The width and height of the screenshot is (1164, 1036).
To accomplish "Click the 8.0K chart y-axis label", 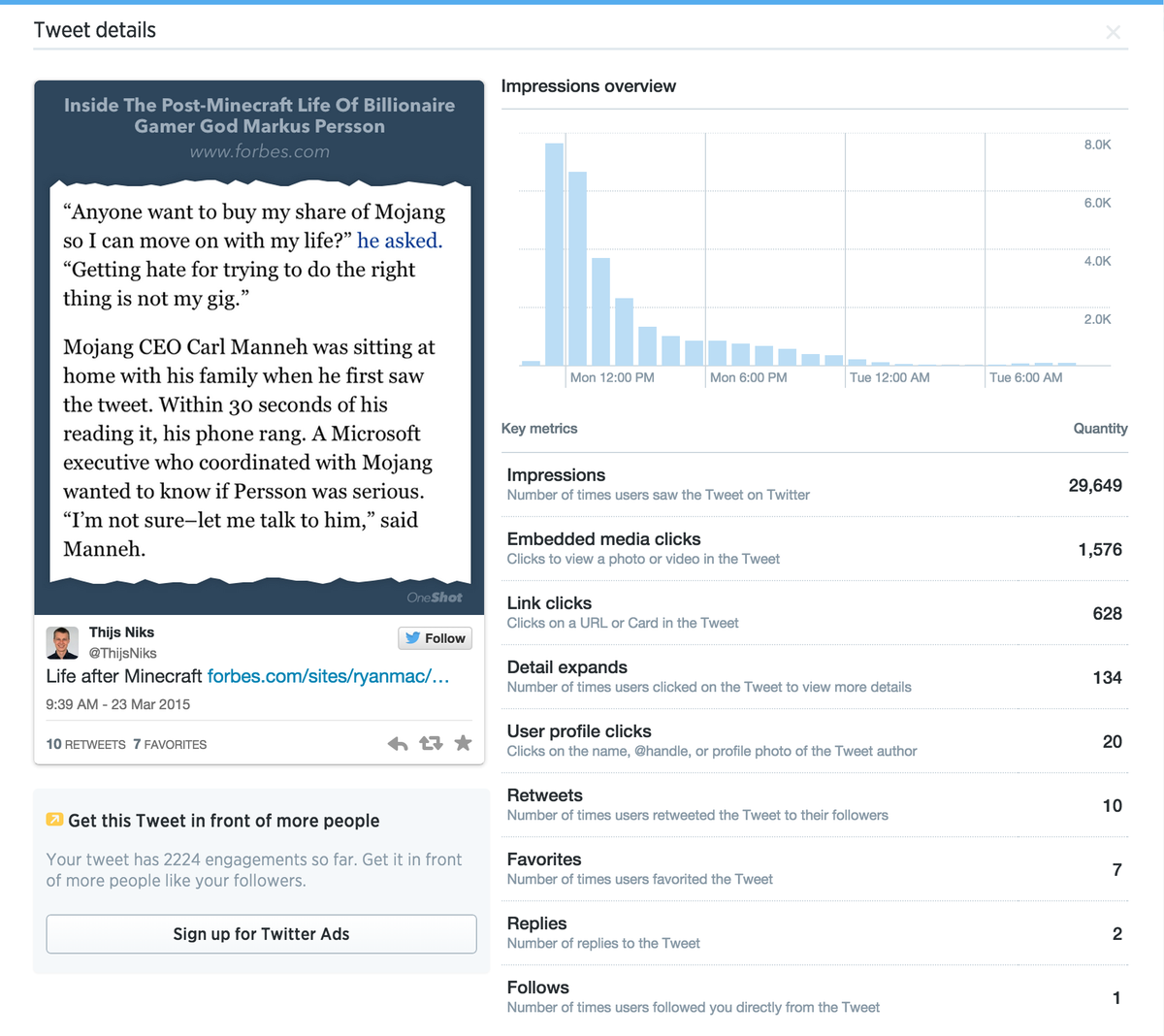I will [x=1098, y=145].
